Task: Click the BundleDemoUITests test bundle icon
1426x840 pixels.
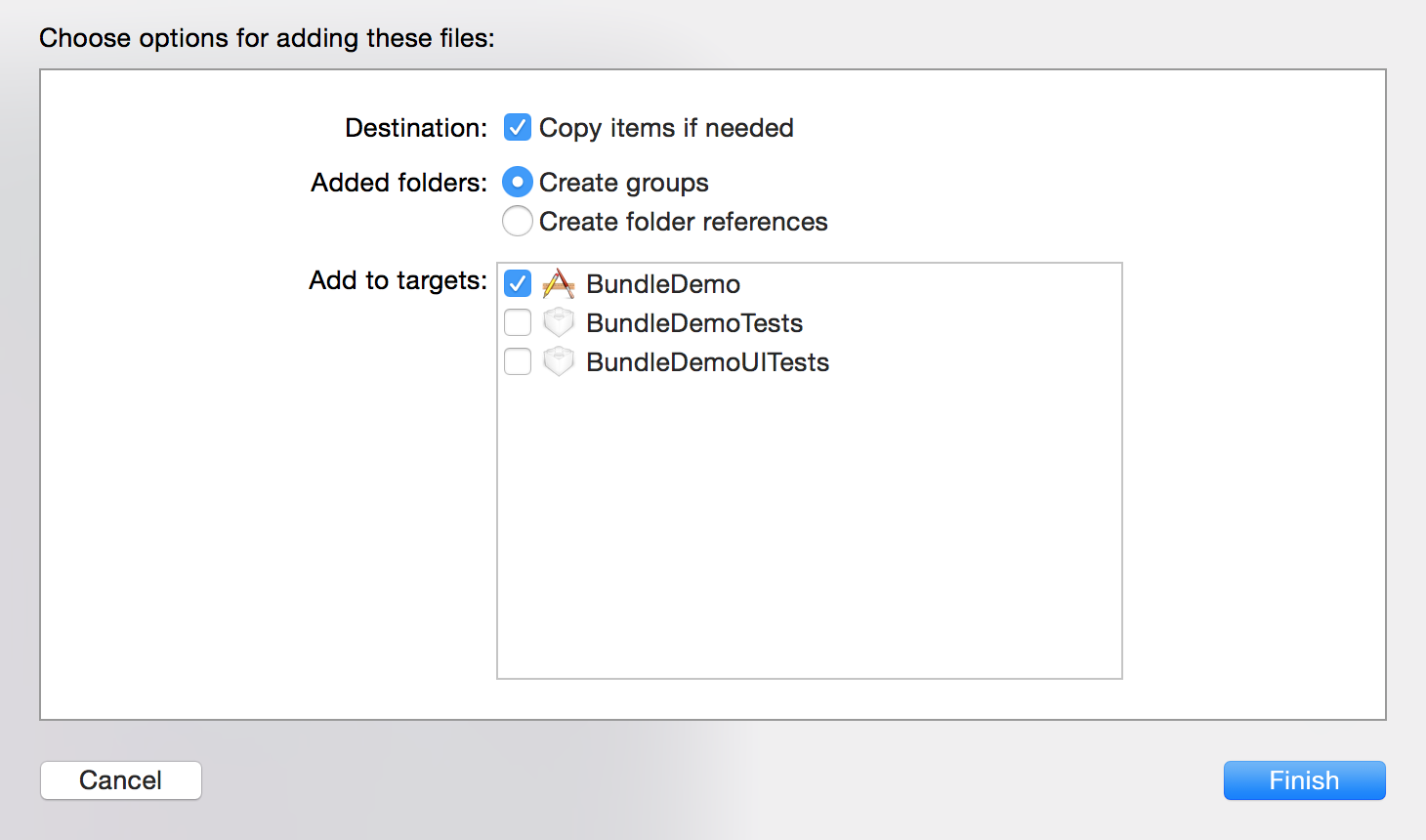Action: pyautogui.click(x=559, y=361)
